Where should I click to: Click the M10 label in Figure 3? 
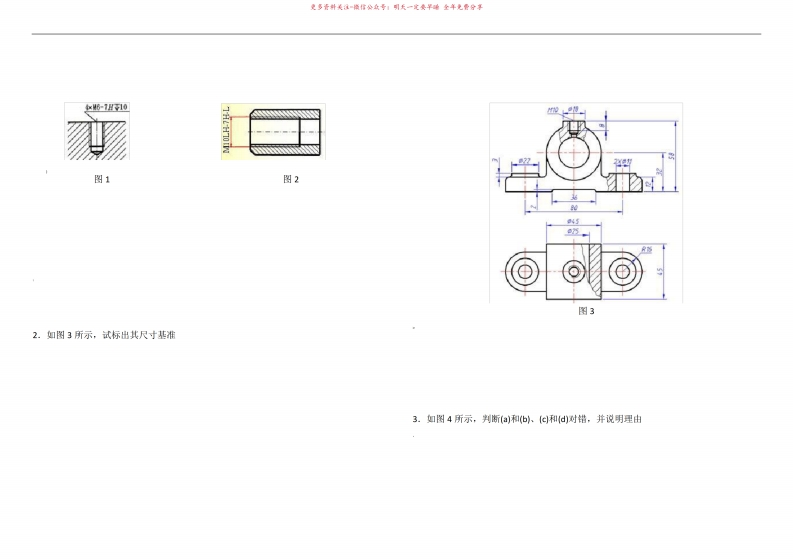pos(552,109)
